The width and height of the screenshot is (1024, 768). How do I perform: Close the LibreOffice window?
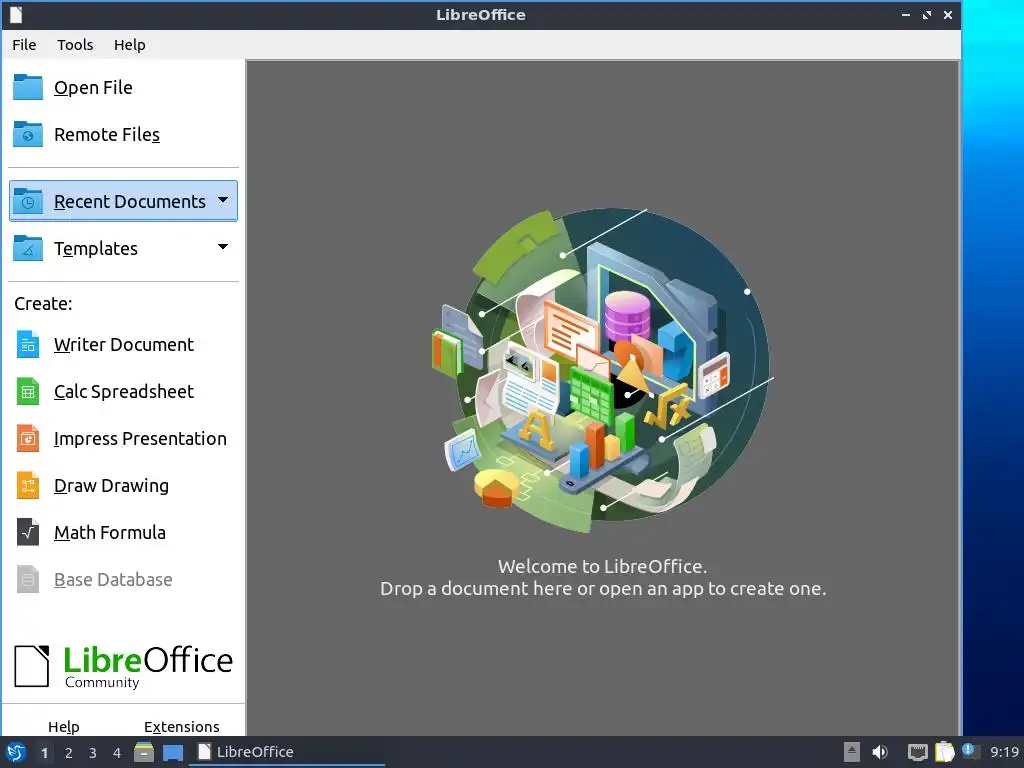pos(948,14)
